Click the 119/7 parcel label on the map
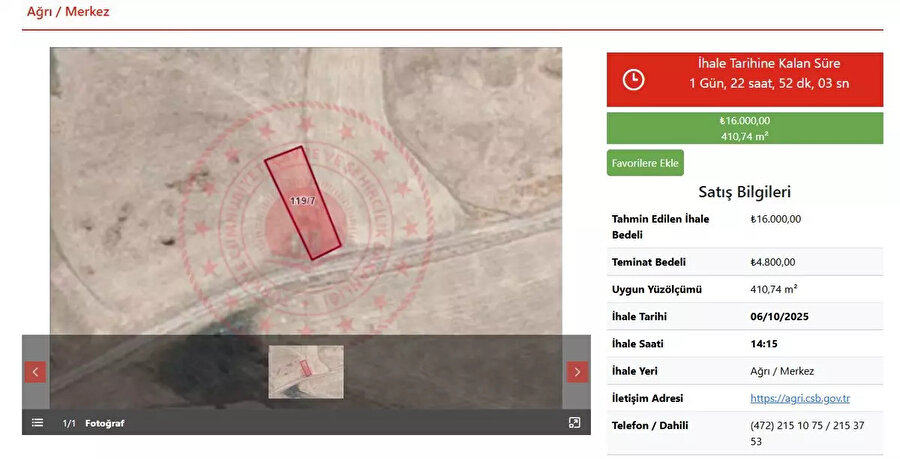 (x=302, y=201)
